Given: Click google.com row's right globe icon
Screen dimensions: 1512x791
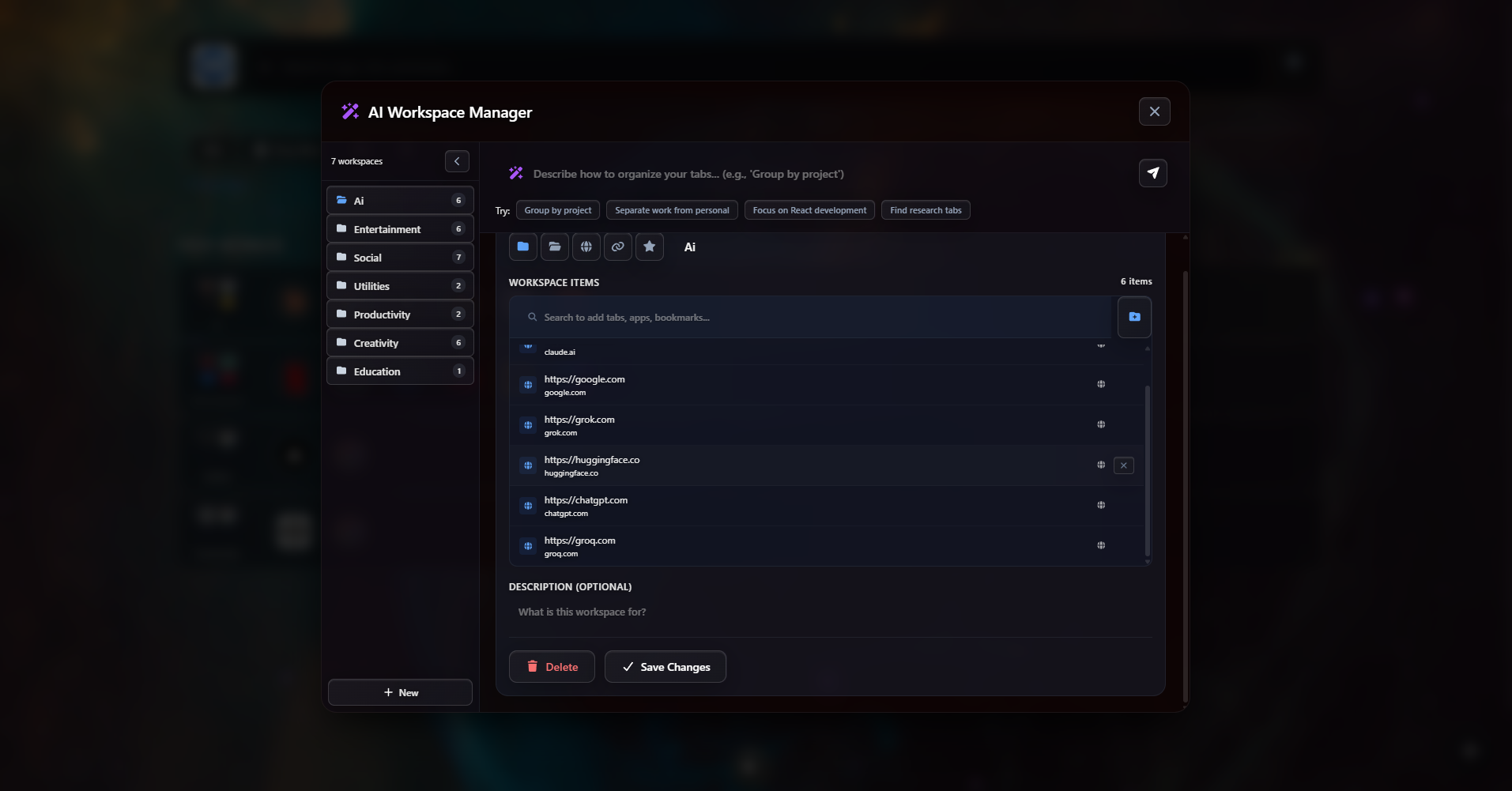Looking at the screenshot, I should click(x=1101, y=384).
